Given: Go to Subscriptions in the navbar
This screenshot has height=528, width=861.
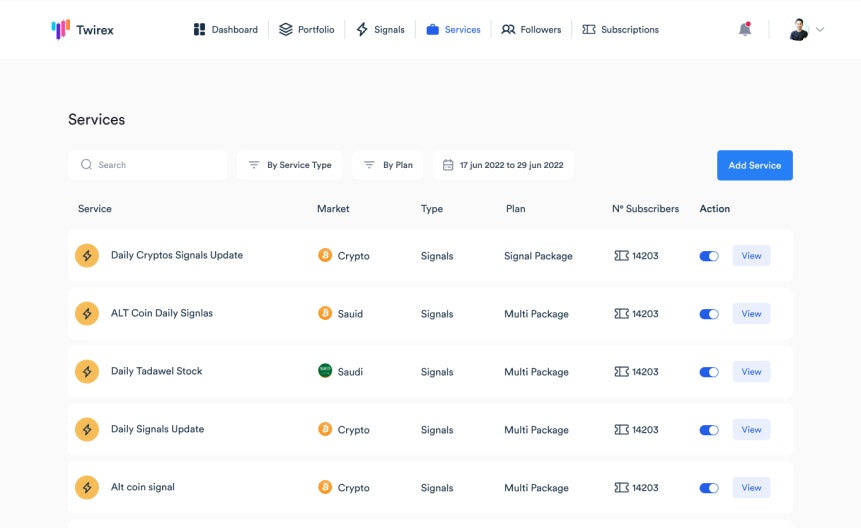Looking at the screenshot, I should point(620,30).
